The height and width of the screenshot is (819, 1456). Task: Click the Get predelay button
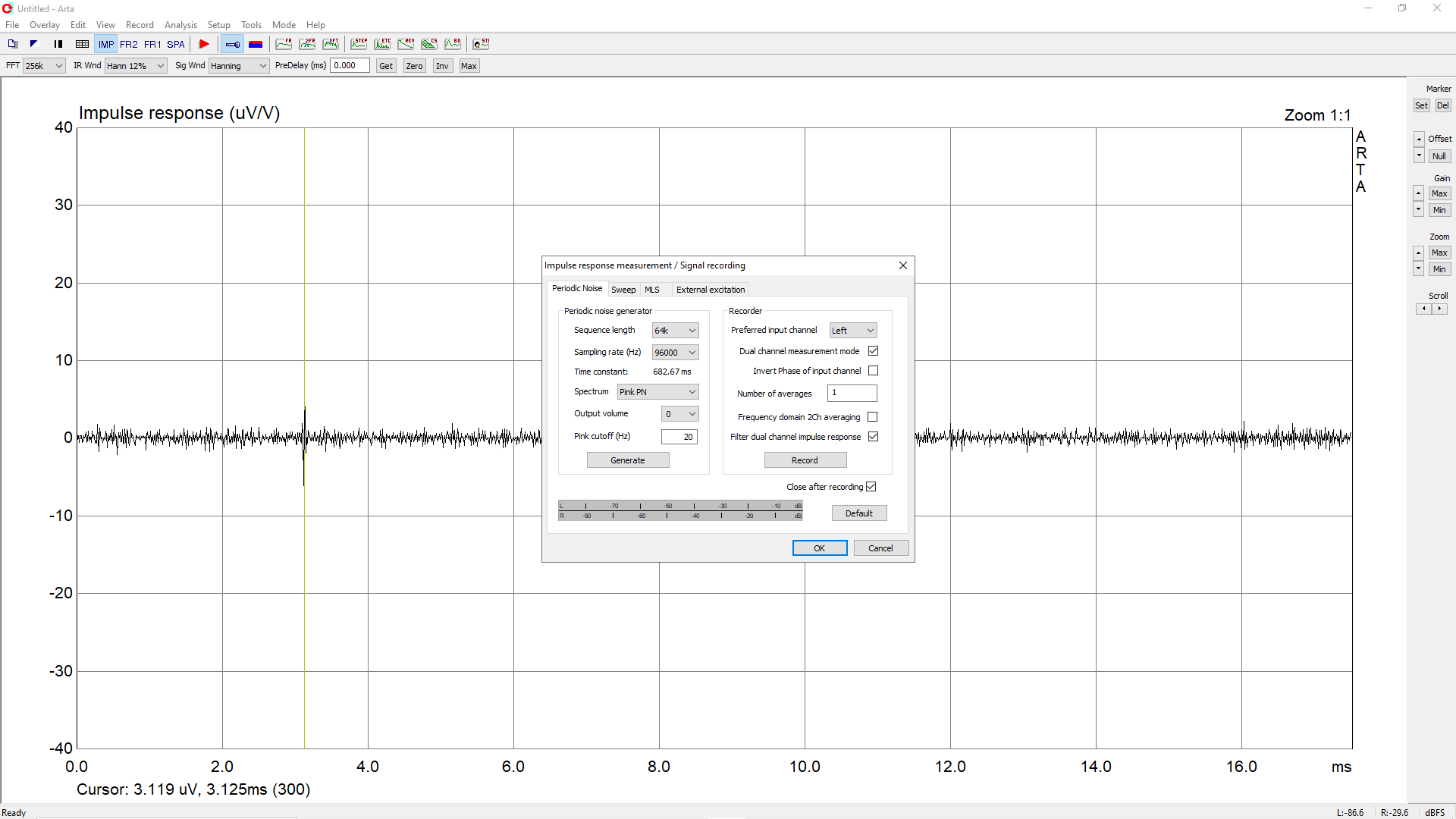pos(386,66)
